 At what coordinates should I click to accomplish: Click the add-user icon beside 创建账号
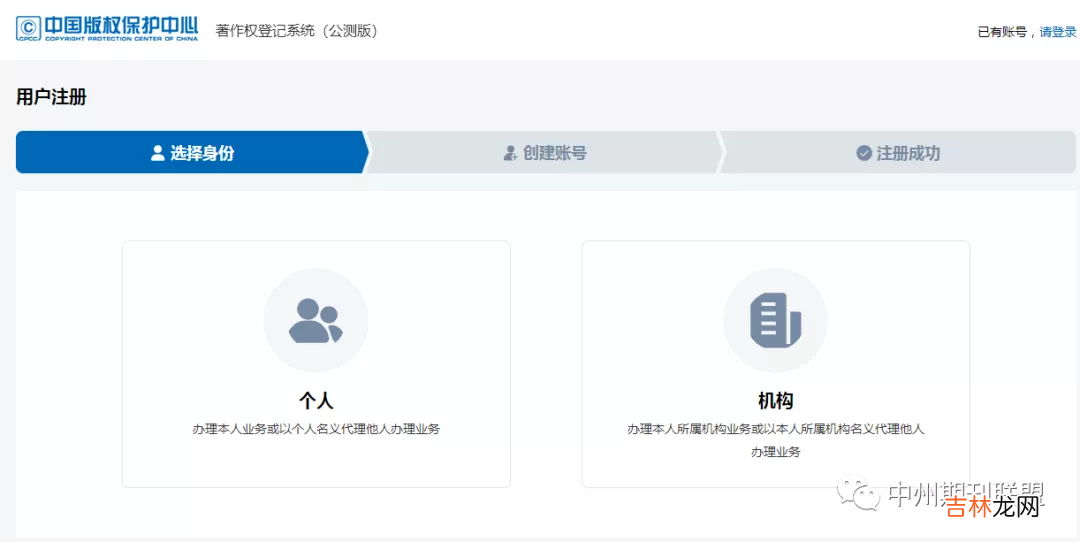click(x=510, y=153)
